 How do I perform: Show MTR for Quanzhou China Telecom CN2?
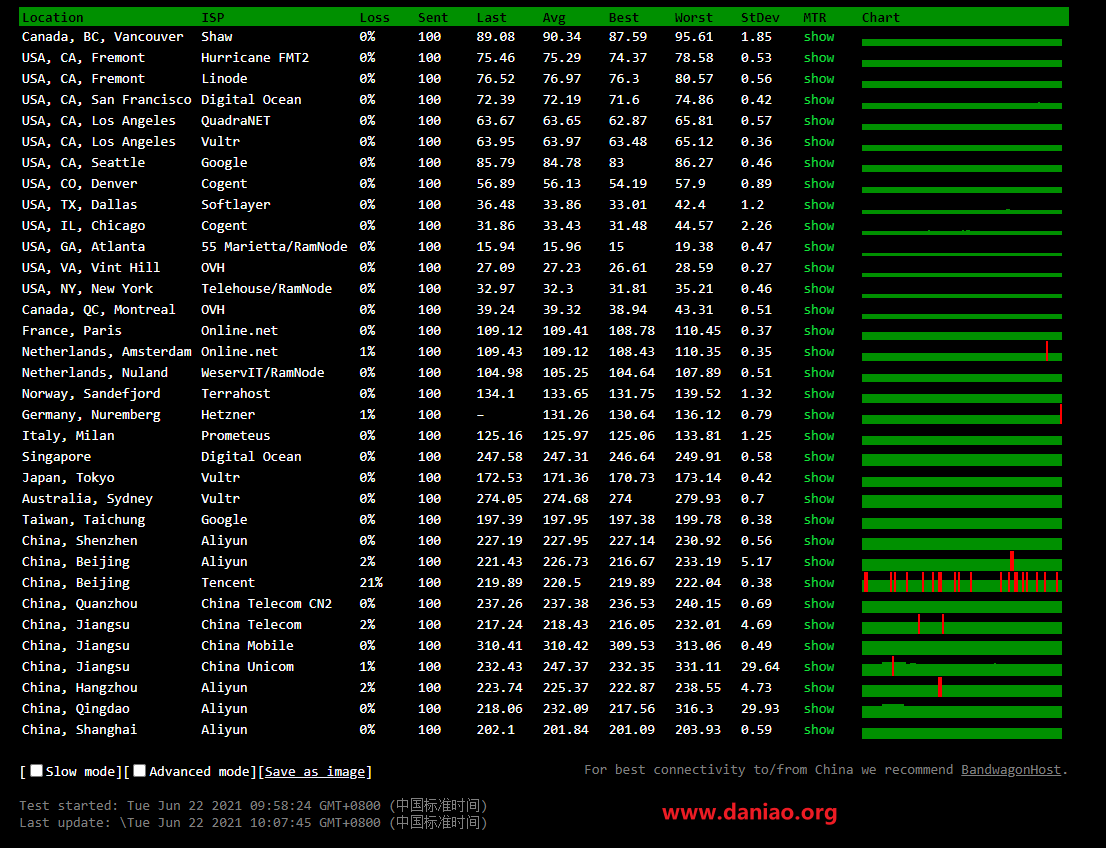pyautogui.click(x=819, y=603)
